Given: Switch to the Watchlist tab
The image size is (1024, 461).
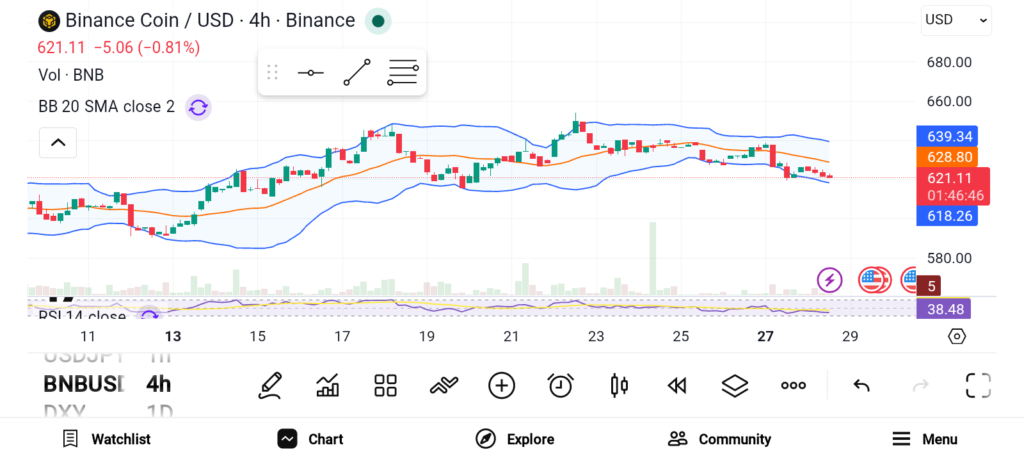Looking at the screenshot, I should click(x=106, y=439).
